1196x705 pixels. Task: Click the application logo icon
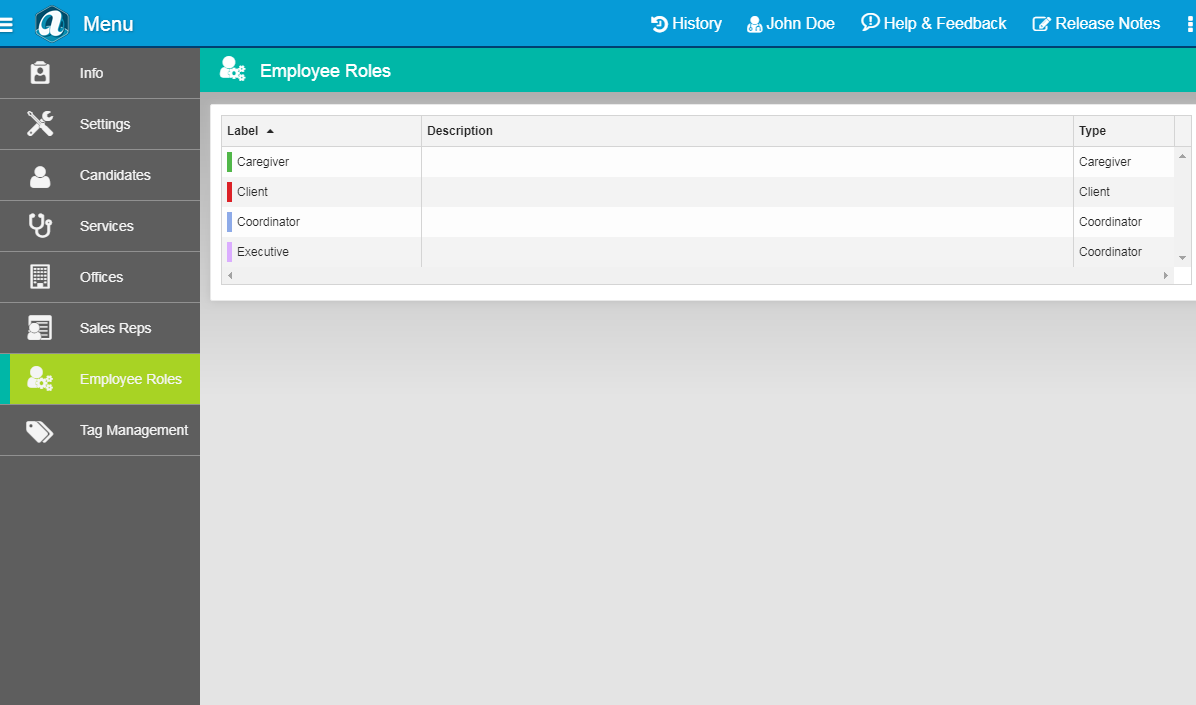coord(52,24)
